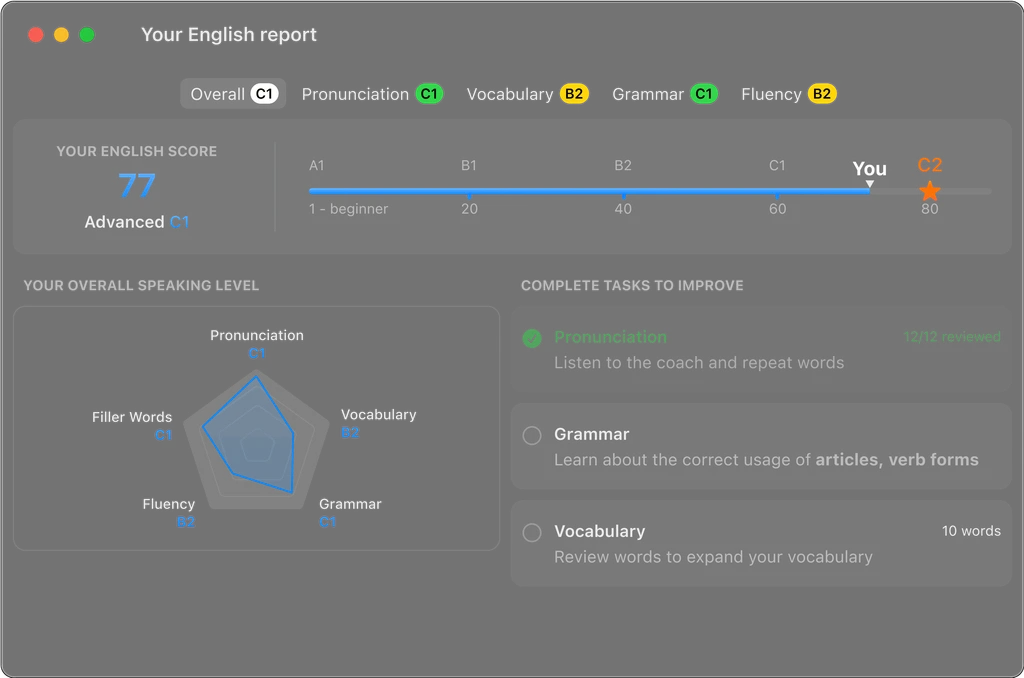The height and width of the screenshot is (678, 1024).
Task: Click the green C1 badge on the Pronunciation tab
Action: 429,93
